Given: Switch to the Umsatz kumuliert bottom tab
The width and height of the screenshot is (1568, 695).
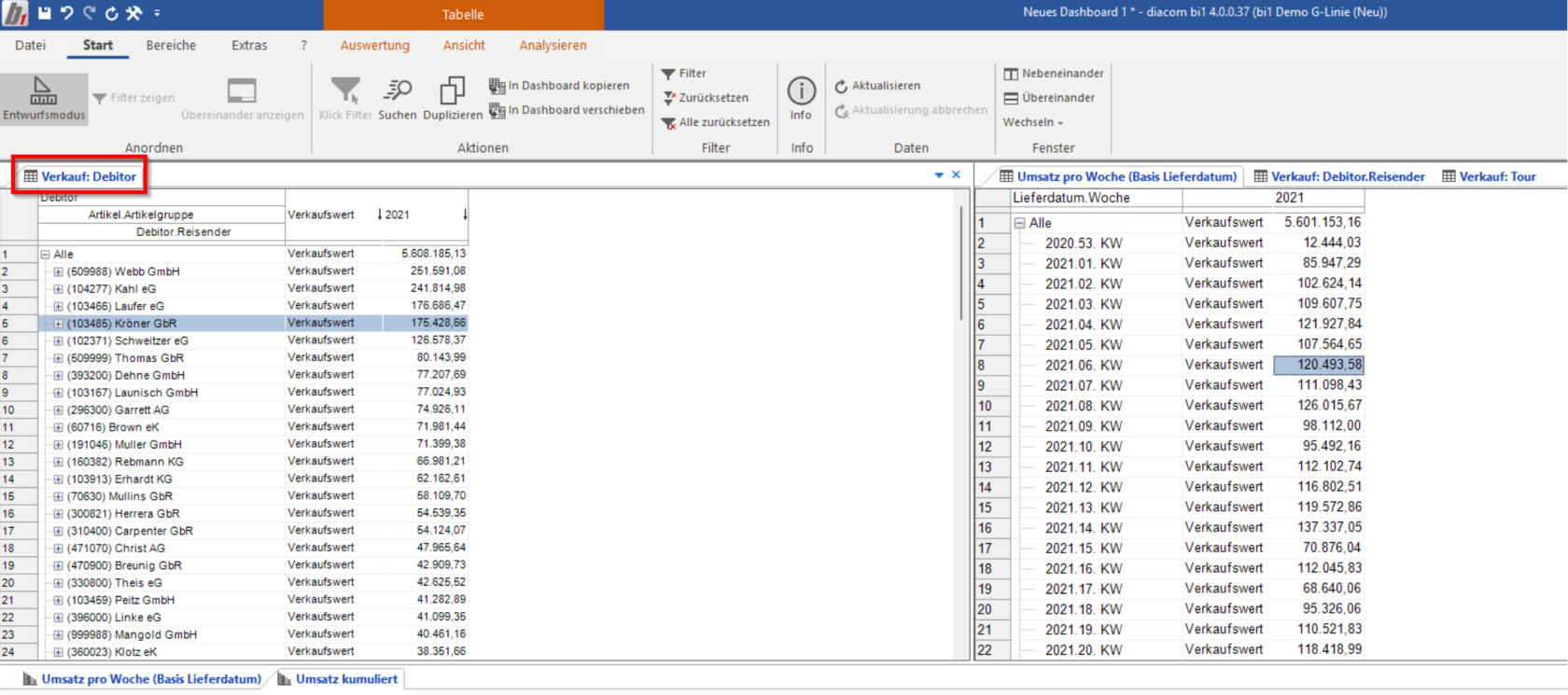Looking at the screenshot, I should (338, 679).
